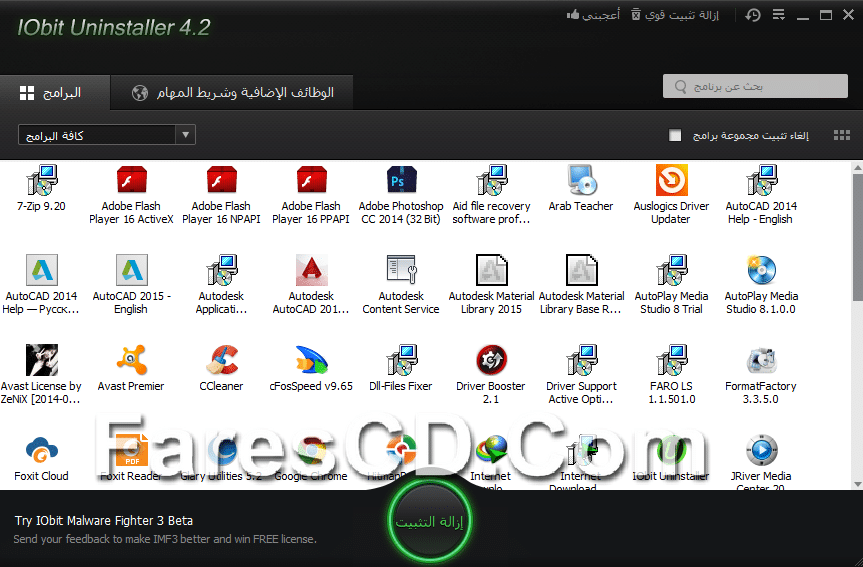Image resolution: width=863 pixels, height=567 pixels.
Task: Select Aid file recovery software icon
Action: click(x=491, y=180)
